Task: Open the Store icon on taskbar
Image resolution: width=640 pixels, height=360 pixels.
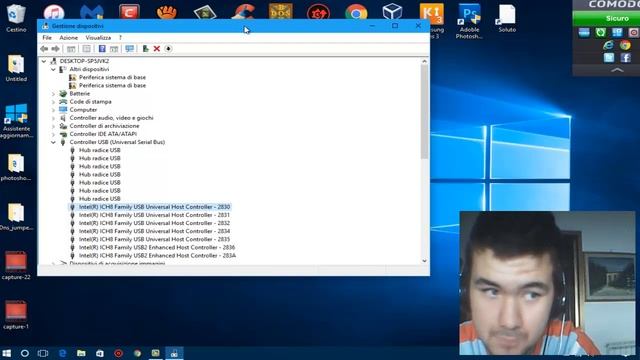Action: (100, 353)
